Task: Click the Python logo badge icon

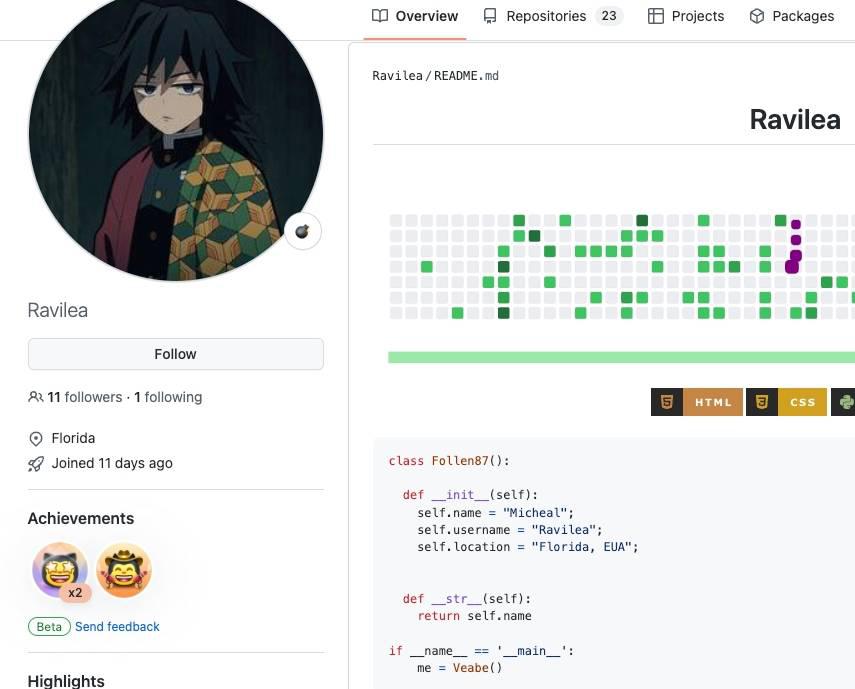Action: 844,402
